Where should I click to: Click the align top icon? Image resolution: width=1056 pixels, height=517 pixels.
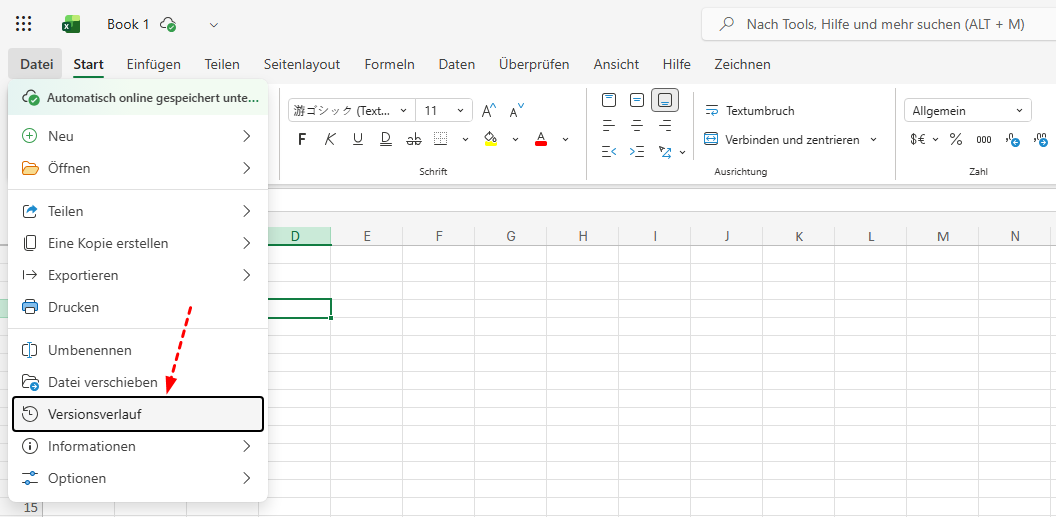[x=609, y=100]
